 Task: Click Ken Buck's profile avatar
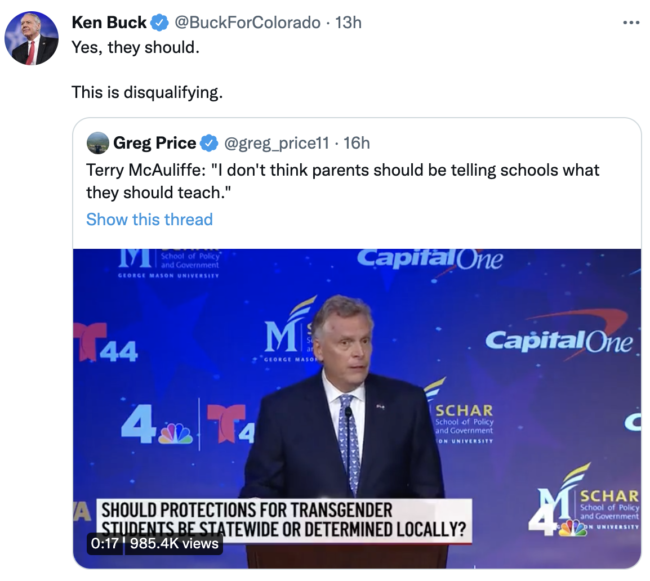(31, 39)
